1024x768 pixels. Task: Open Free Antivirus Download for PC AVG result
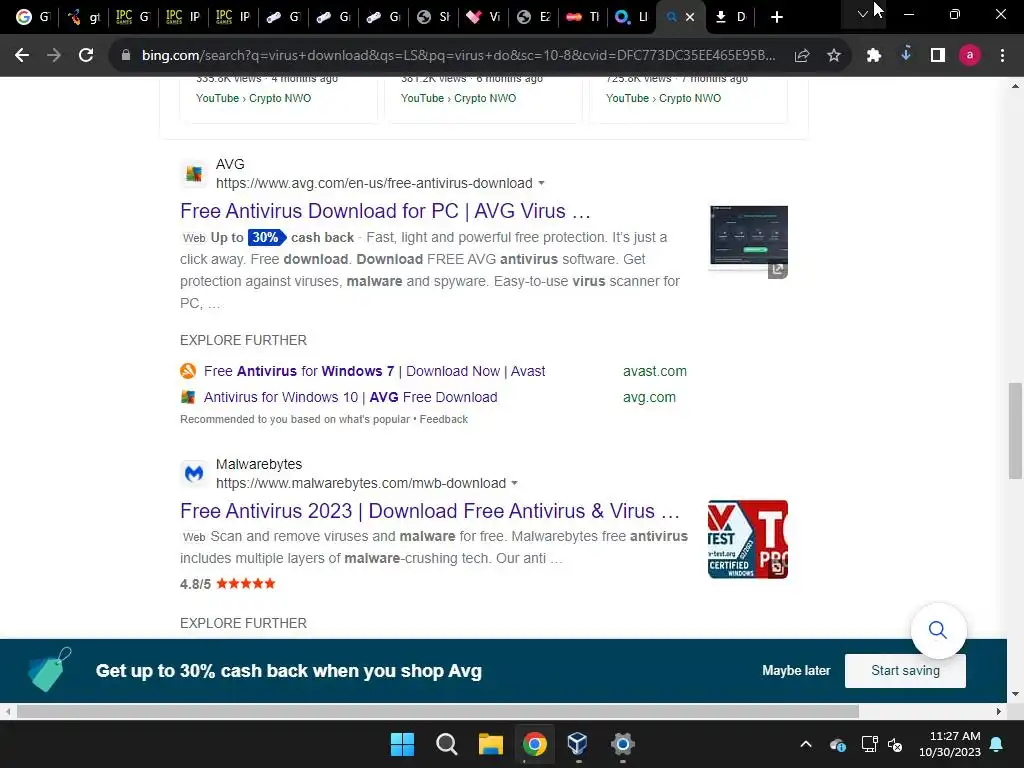[385, 211]
